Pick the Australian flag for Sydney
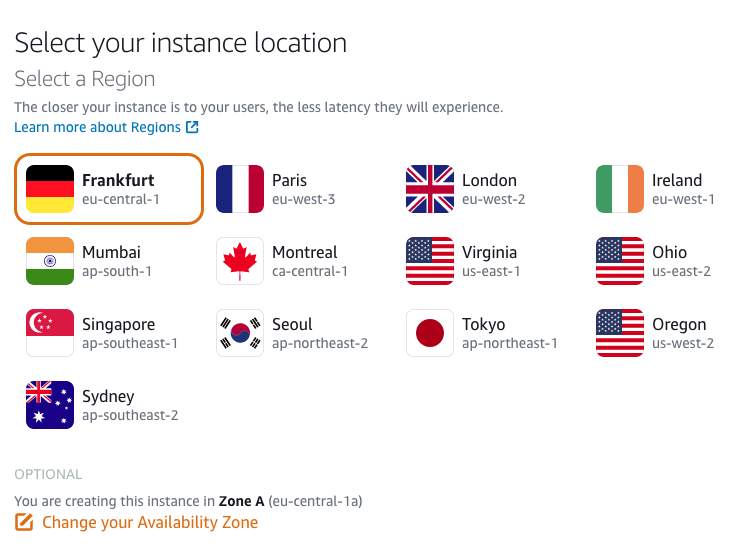This screenshot has width=755, height=552. point(50,405)
